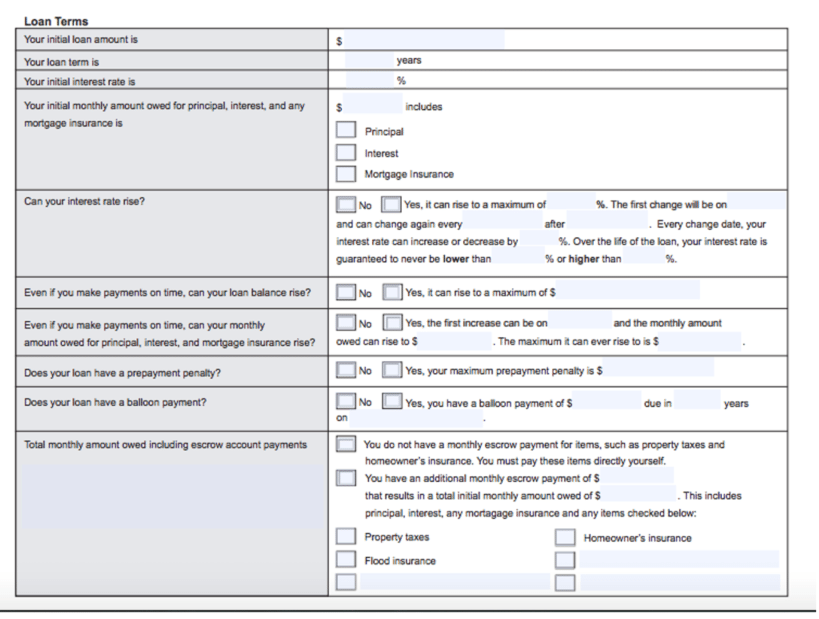Check the additional monthly escrow payment option

345,478
